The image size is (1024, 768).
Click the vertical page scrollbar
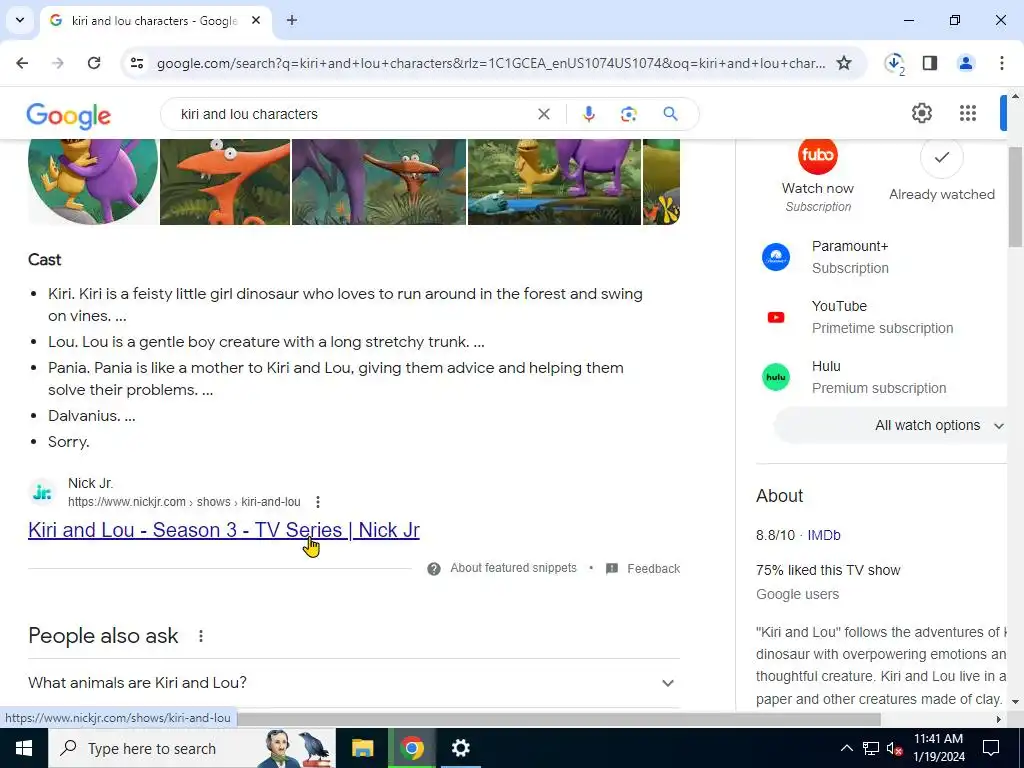(1016, 197)
